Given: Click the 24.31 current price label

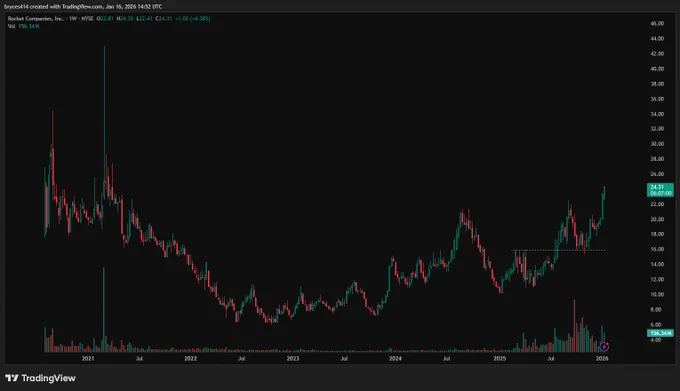Looking at the screenshot, I should click(660, 190).
